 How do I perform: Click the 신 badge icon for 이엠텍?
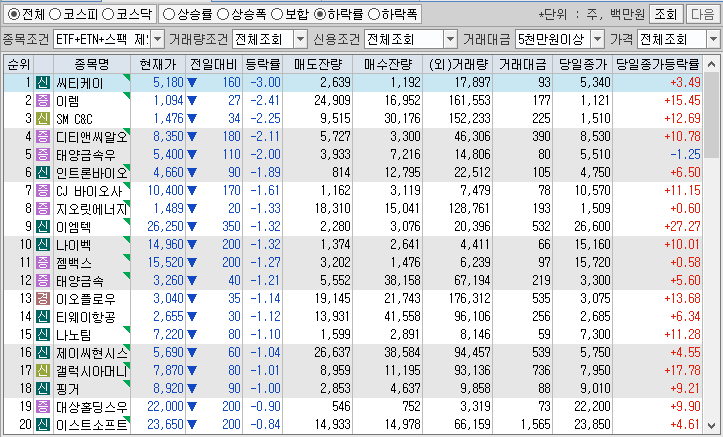43,226
